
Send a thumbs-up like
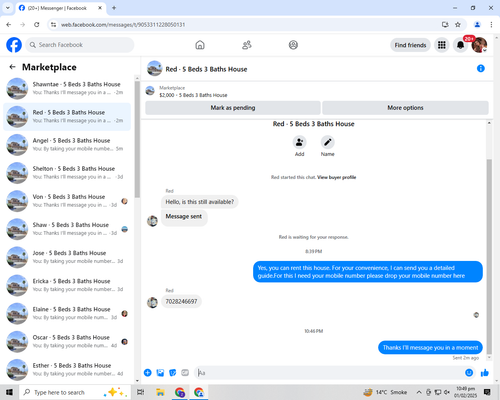click(485, 373)
